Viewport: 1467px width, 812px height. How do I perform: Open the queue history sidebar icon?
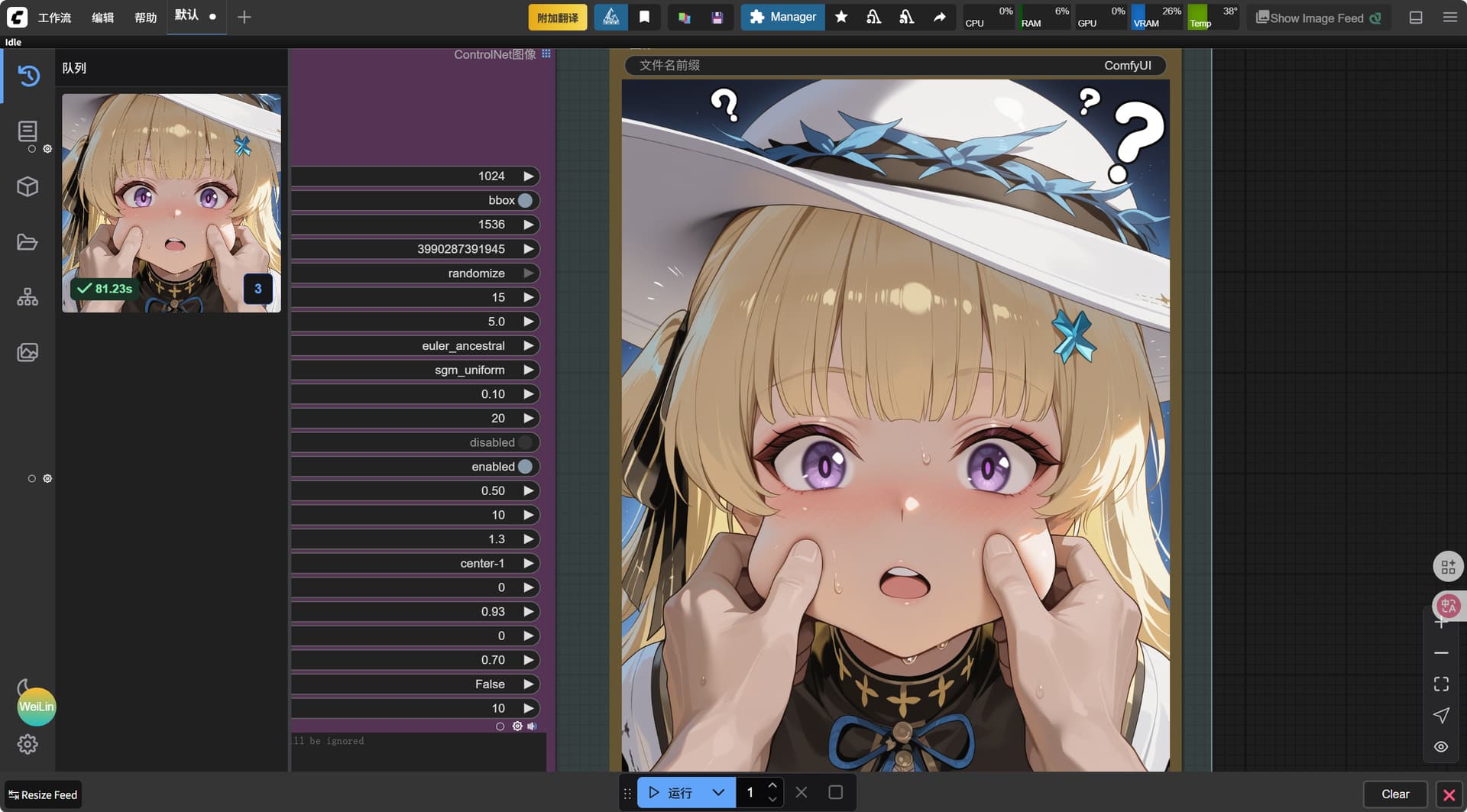click(x=28, y=76)
